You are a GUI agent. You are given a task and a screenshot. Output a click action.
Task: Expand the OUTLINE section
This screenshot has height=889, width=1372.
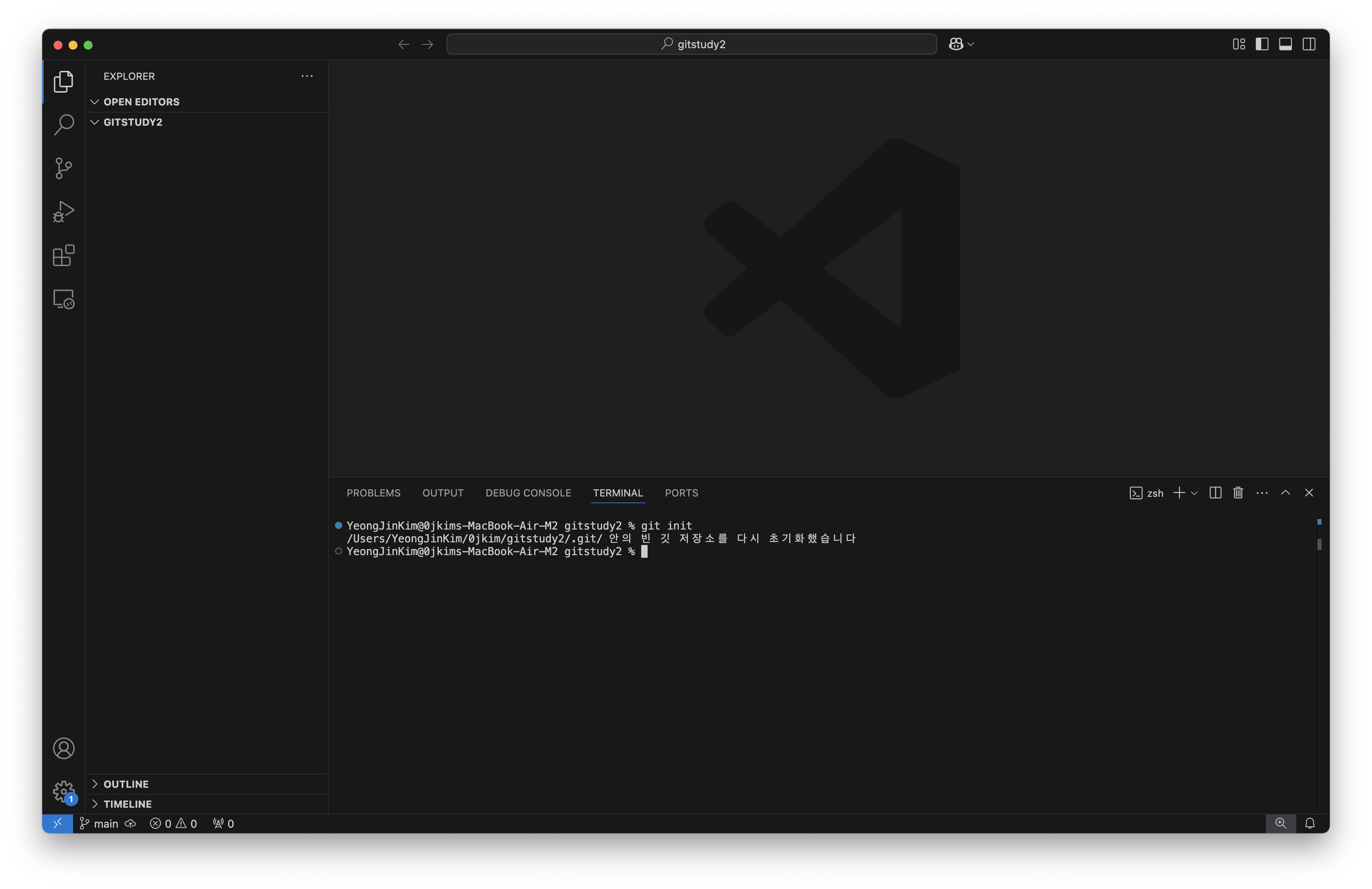(x=206, y=784)
